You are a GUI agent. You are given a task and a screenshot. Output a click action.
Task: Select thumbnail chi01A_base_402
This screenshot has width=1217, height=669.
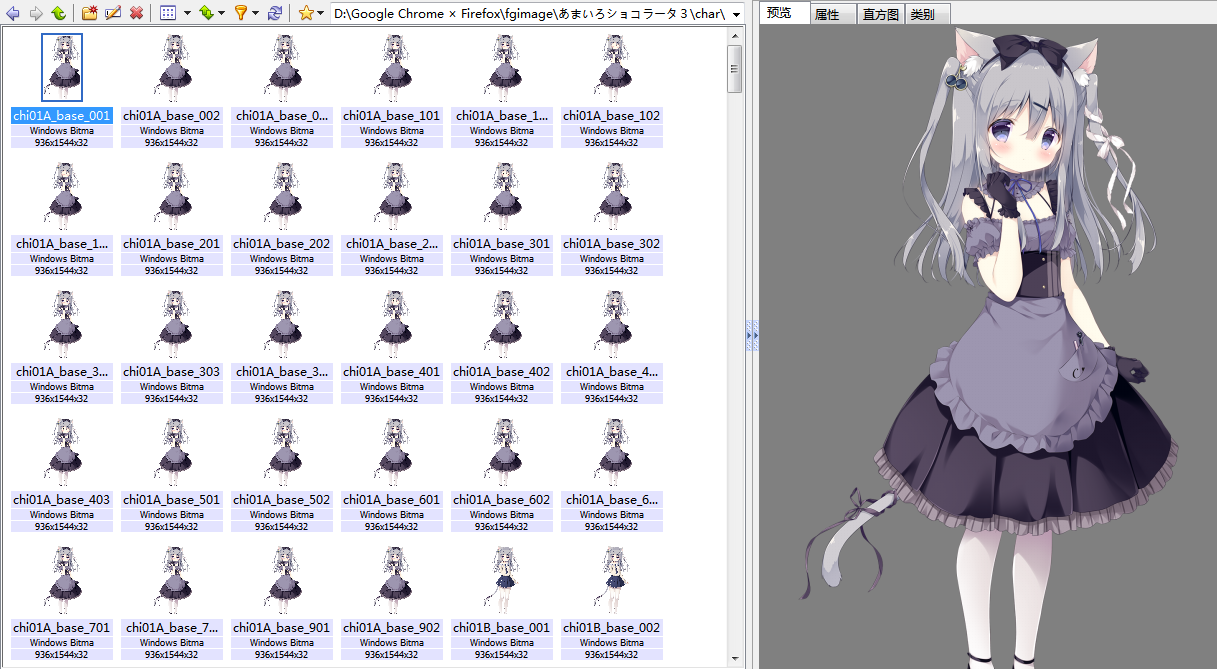(502, 323)
